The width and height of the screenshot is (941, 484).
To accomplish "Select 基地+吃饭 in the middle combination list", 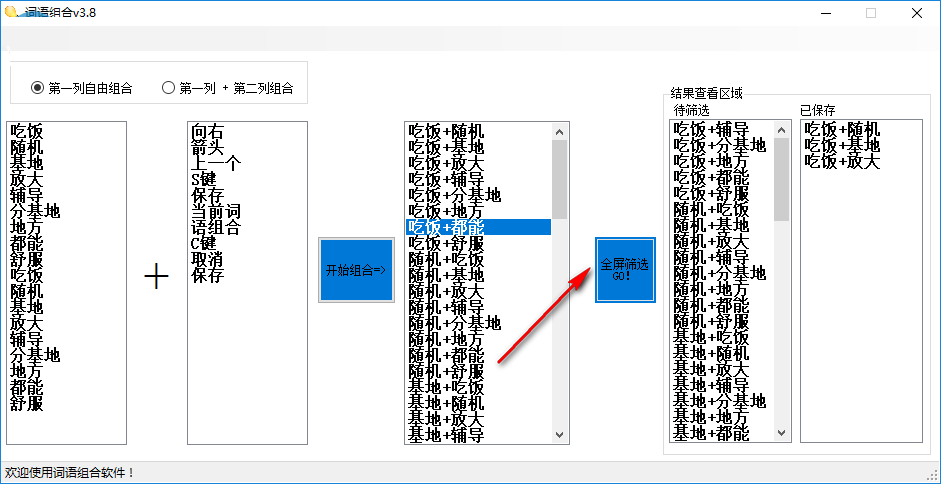I will tap(446, 387).
